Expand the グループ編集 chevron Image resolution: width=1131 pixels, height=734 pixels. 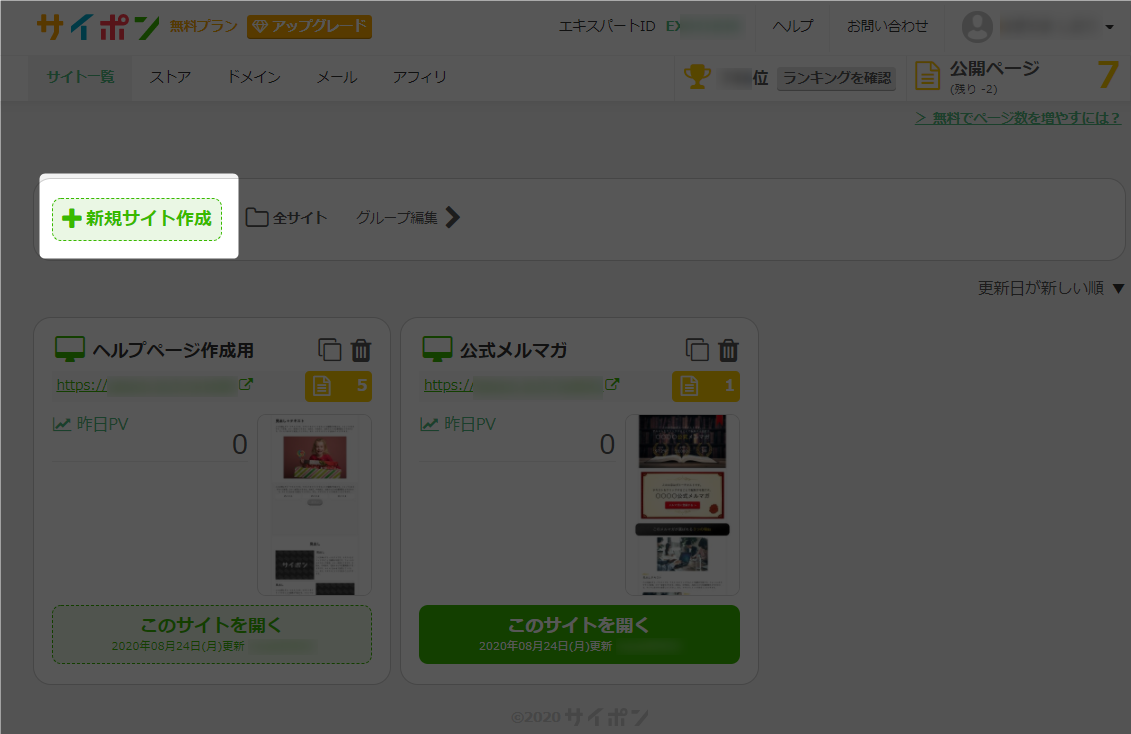452,217
